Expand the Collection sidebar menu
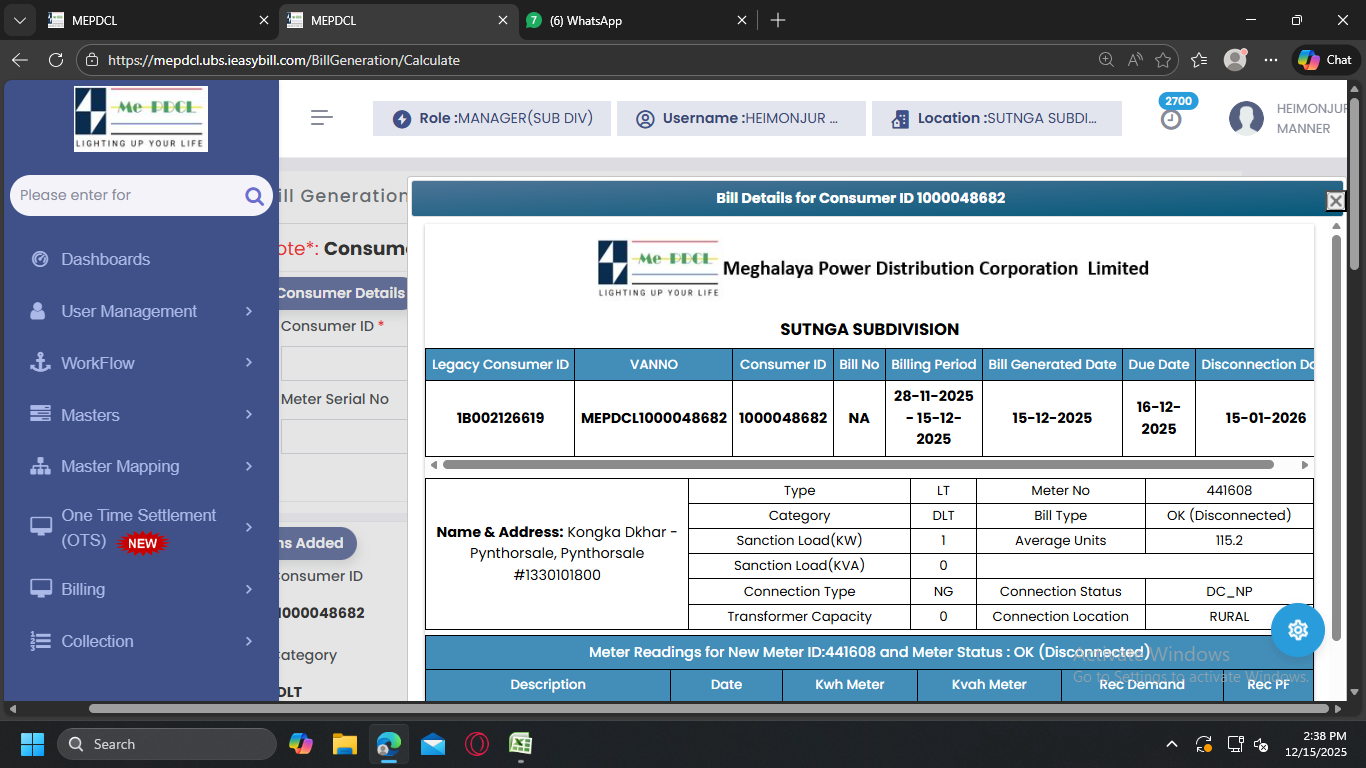This screenshot has width=1366, height=768. pyautogui.click(x=97, y=641)
